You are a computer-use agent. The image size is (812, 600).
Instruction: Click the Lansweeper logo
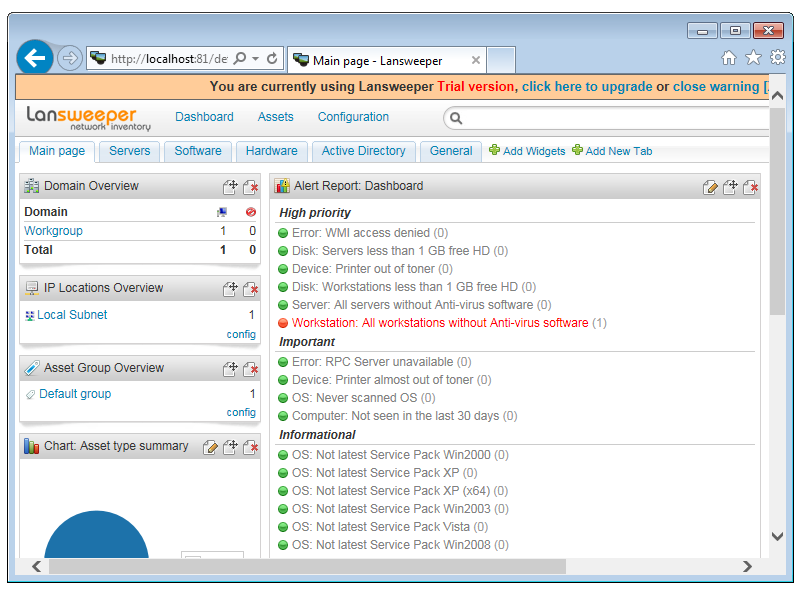click(88, 118)
